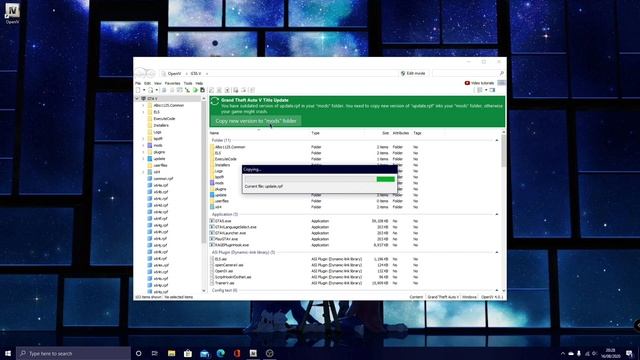
Task: Select GTA5.exe icon in file list
Action: [212, 221]
